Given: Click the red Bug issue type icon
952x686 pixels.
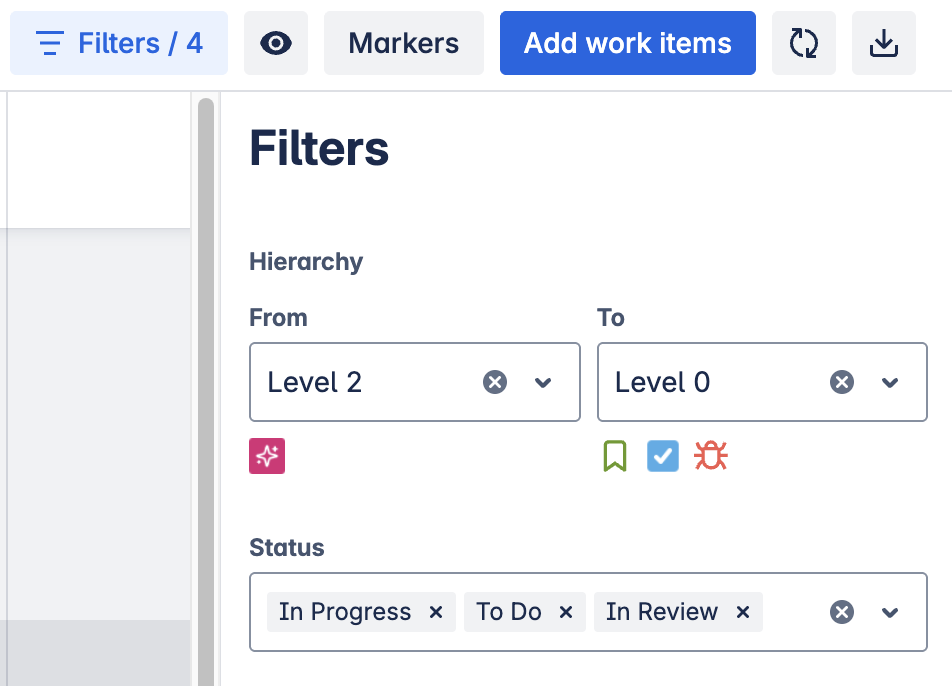Looking at the screenshot, I should pyautogui.click(x=710, y=456).
